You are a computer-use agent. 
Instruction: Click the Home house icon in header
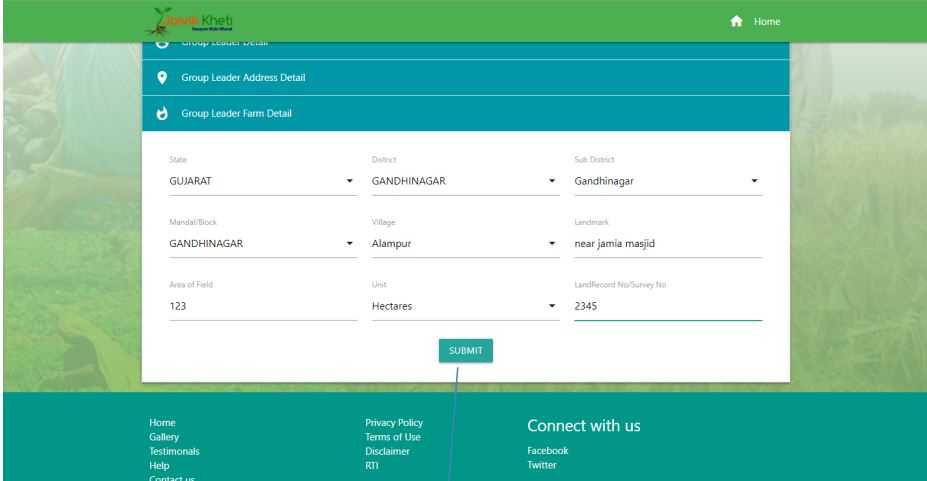coord(737,21)
